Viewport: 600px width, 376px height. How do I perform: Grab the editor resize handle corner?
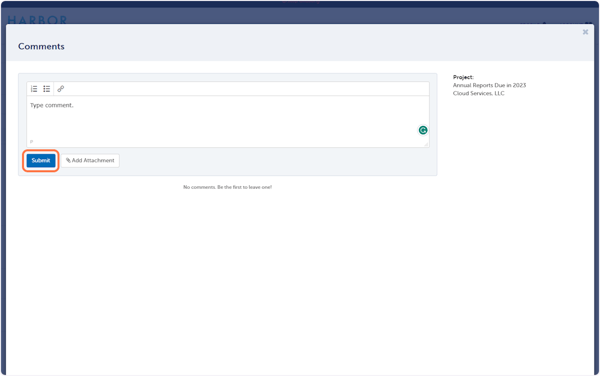pyautogui.click(x=426, y=144)
